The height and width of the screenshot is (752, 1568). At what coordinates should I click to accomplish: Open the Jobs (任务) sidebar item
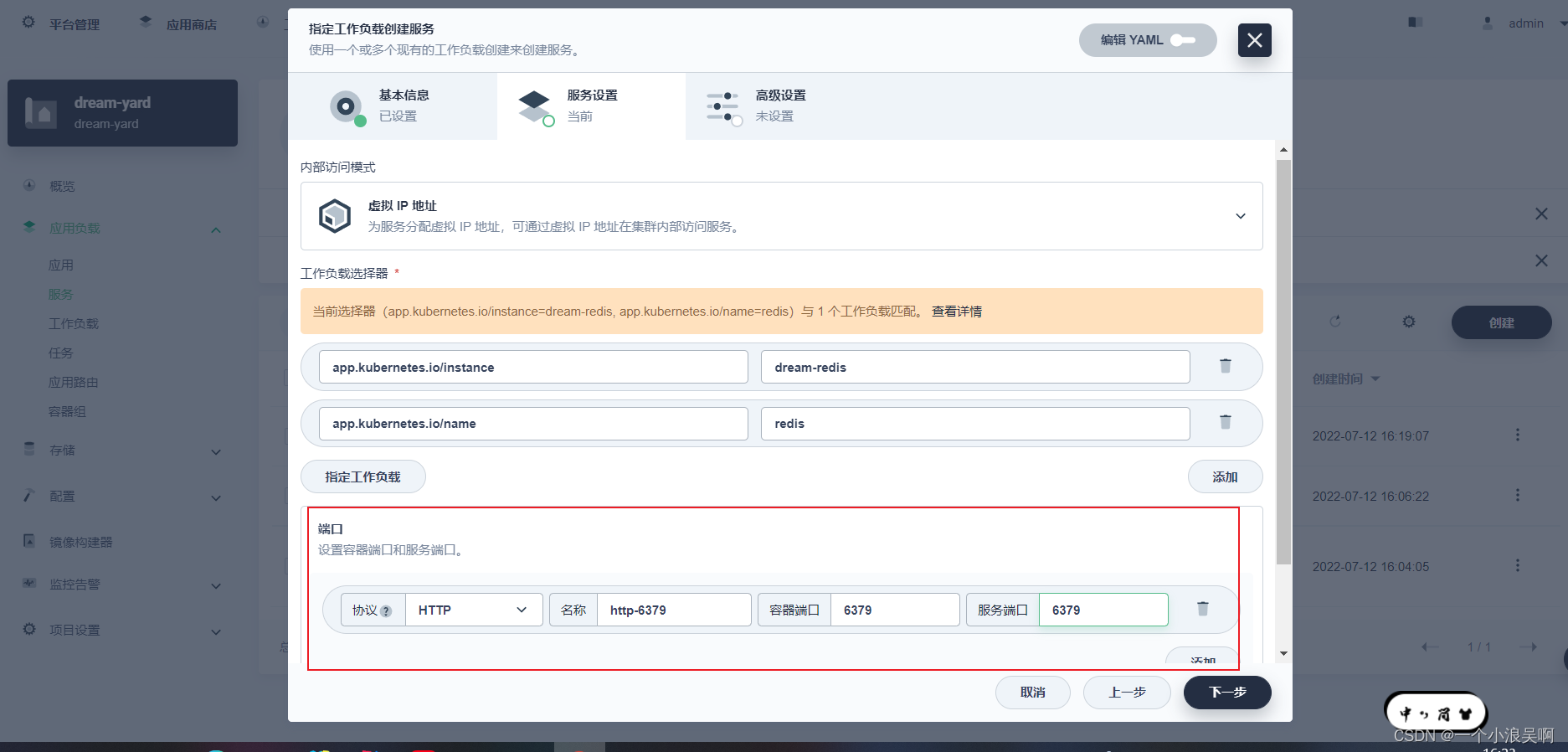[61, 353]
